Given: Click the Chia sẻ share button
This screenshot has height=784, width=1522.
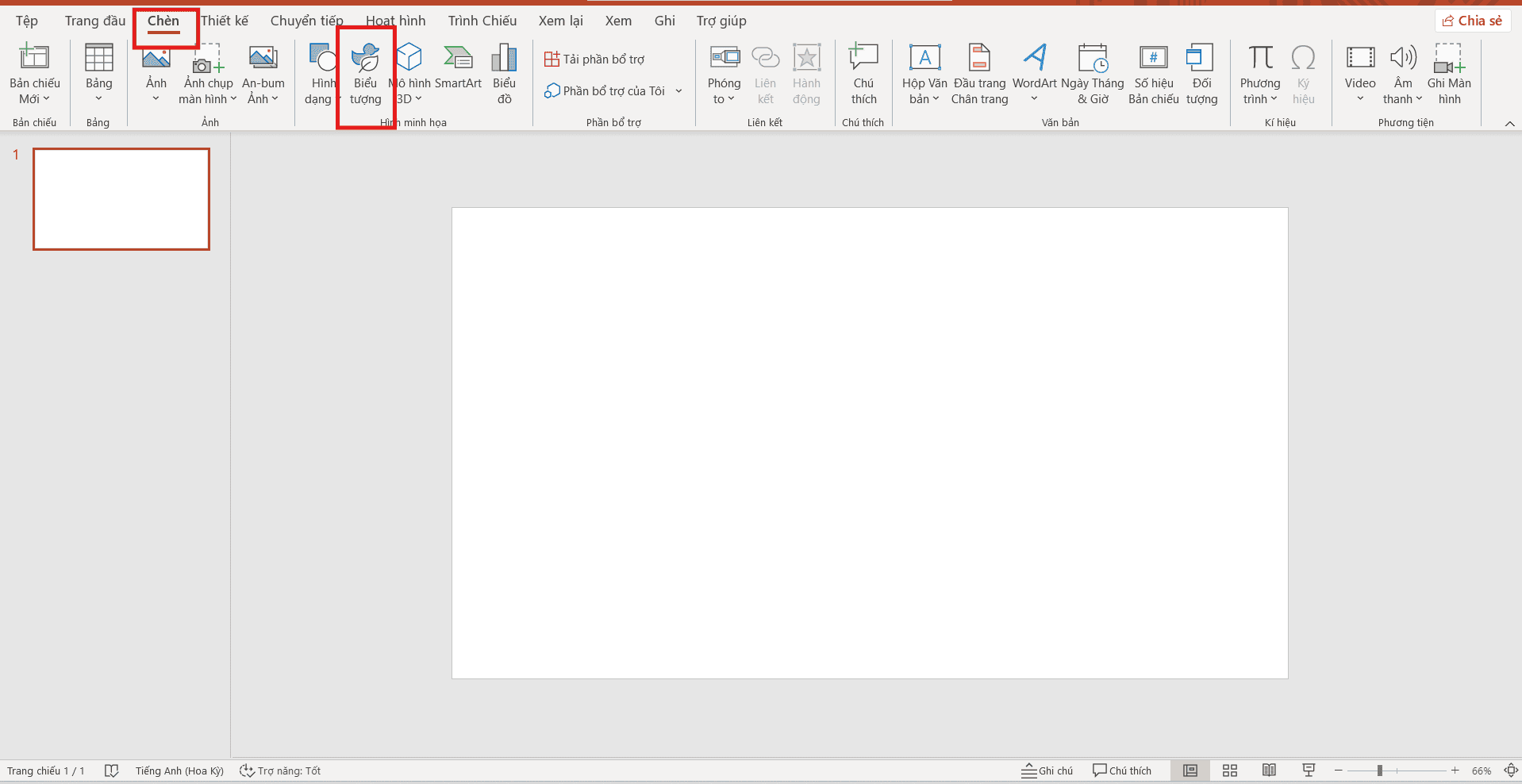Looking at the screenshot, I should pyautogui.click(x=1472, y=21).
